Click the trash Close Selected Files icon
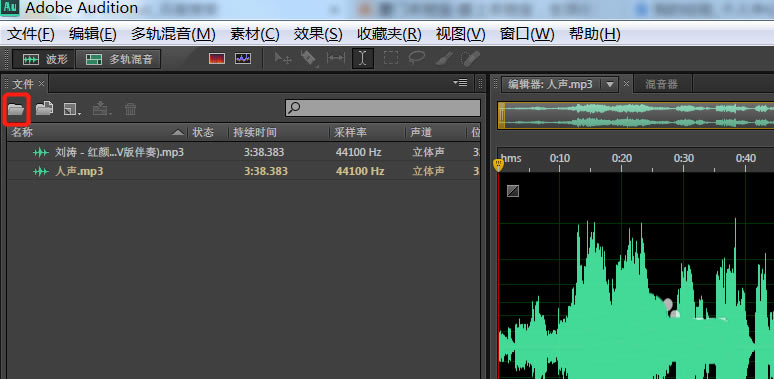774x379 pixels. [x=130, y=109]
